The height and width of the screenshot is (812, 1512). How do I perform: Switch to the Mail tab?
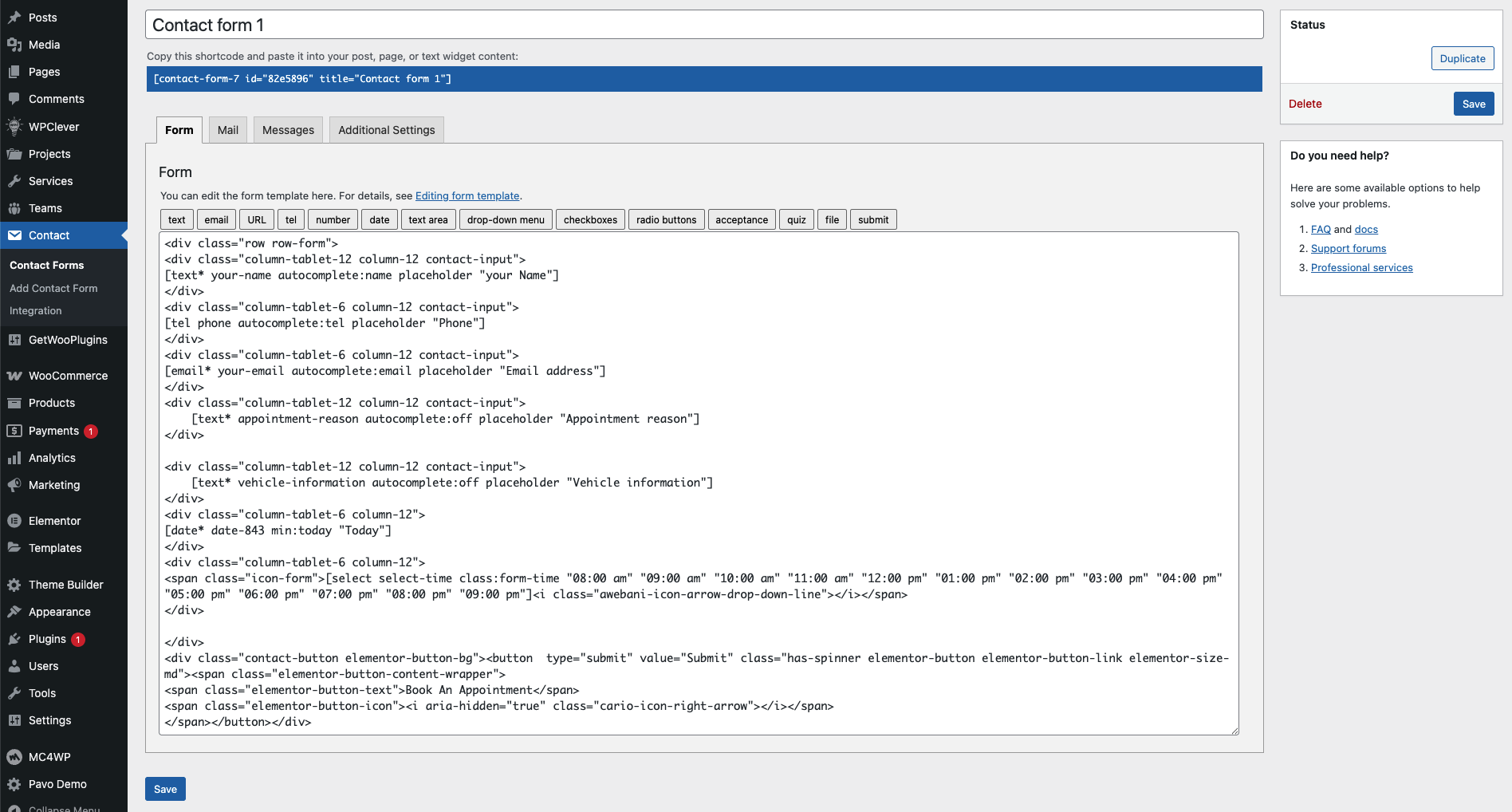pos(228,130)
